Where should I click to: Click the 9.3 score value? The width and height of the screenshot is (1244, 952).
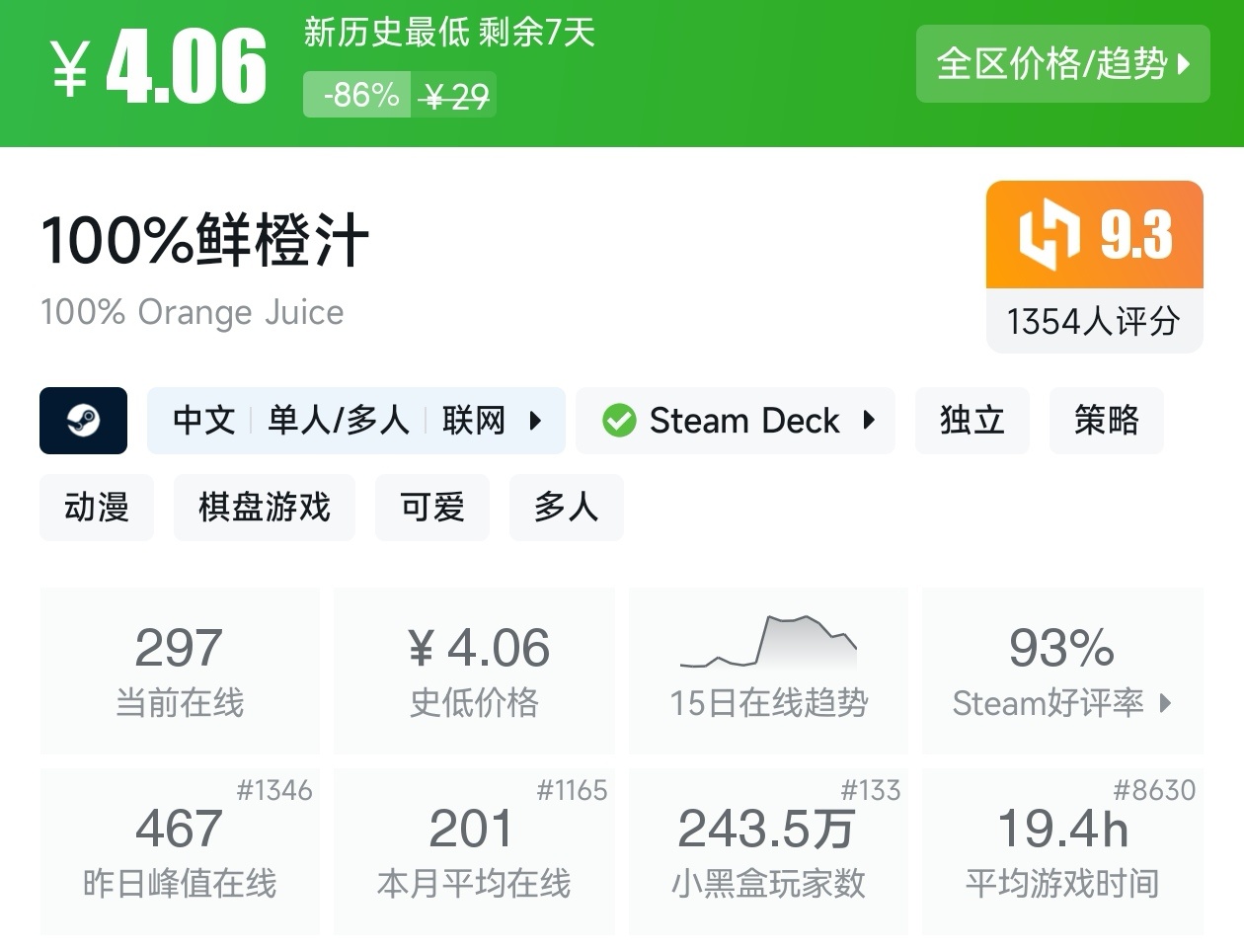pyautogui.click(x=1136, y=235)
